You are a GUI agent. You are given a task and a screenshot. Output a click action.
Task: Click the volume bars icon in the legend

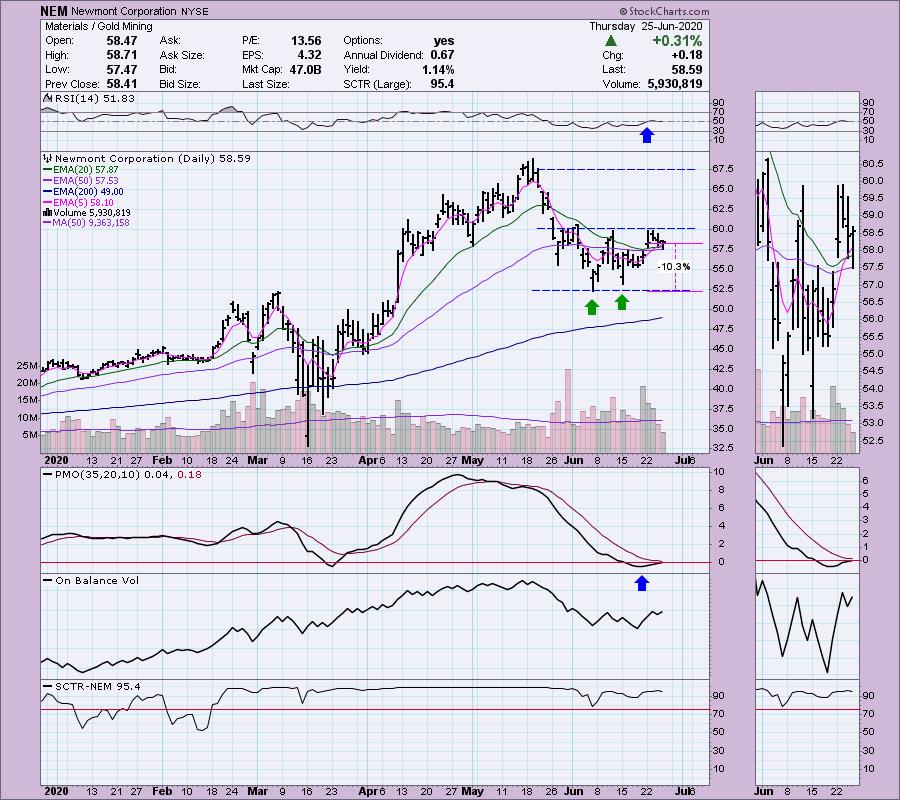(48, 213)
